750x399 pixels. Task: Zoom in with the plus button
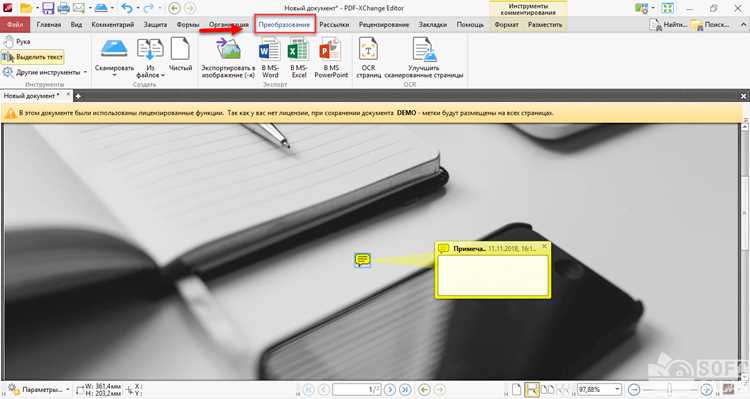(x=706, y=389)
